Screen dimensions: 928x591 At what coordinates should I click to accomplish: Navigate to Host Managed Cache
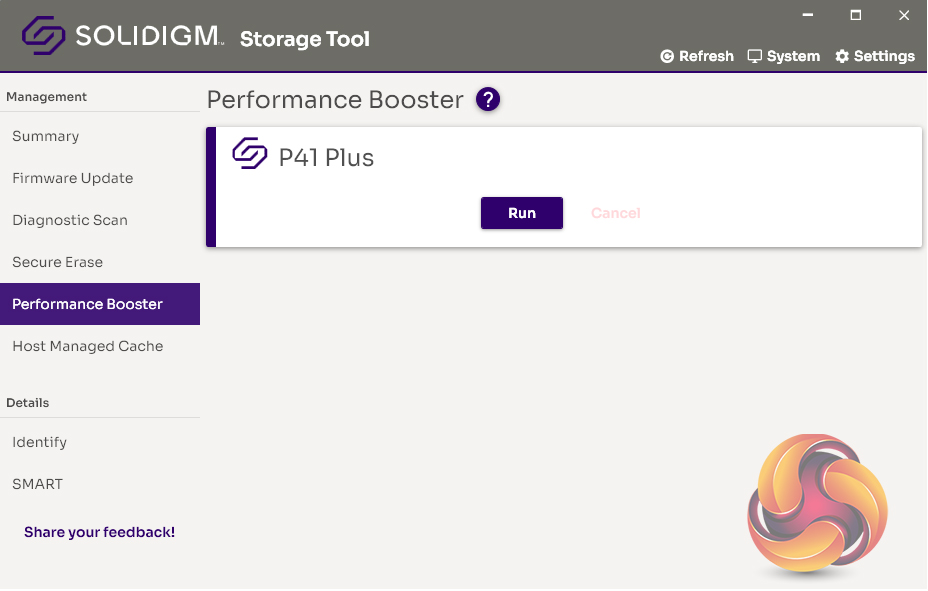click(x=88, y=346)
